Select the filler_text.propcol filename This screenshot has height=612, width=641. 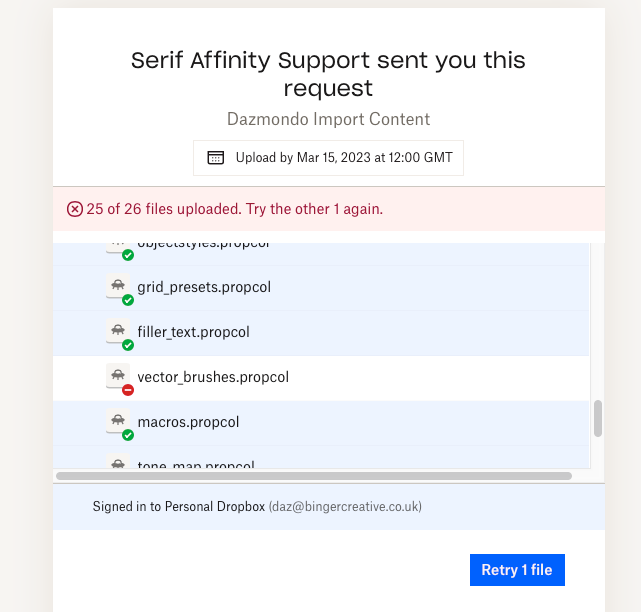click(193, 332)
